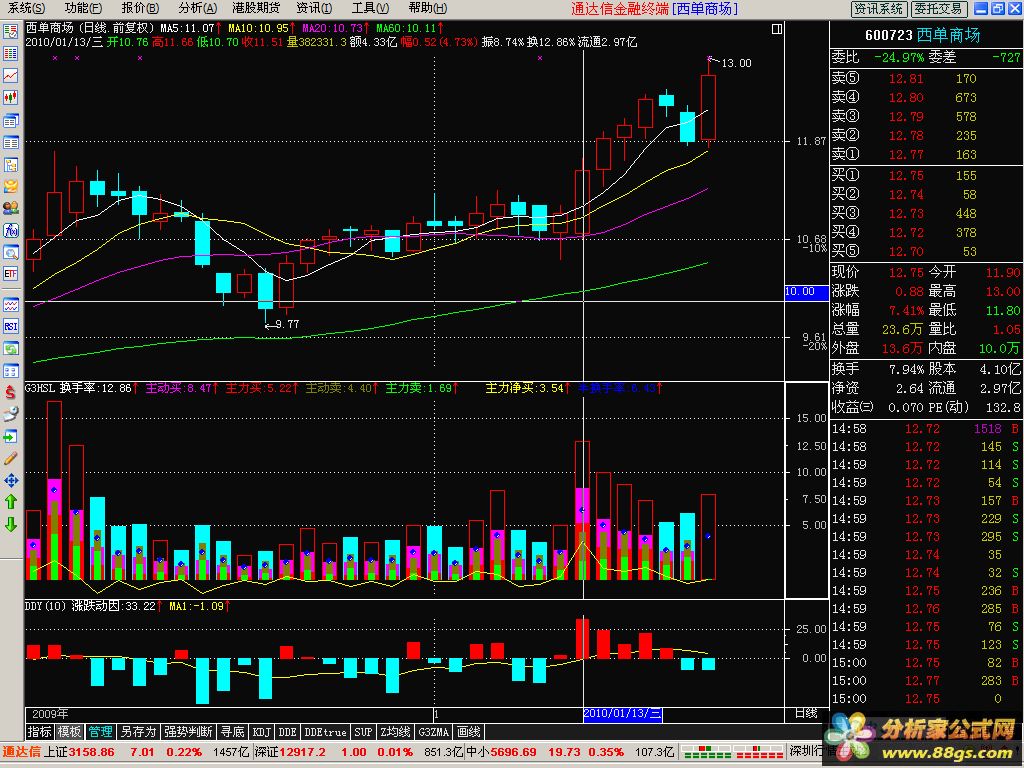
Task: Click the 2010/01/13/三 date marker on time axis
Action: [x=622, y=713]
